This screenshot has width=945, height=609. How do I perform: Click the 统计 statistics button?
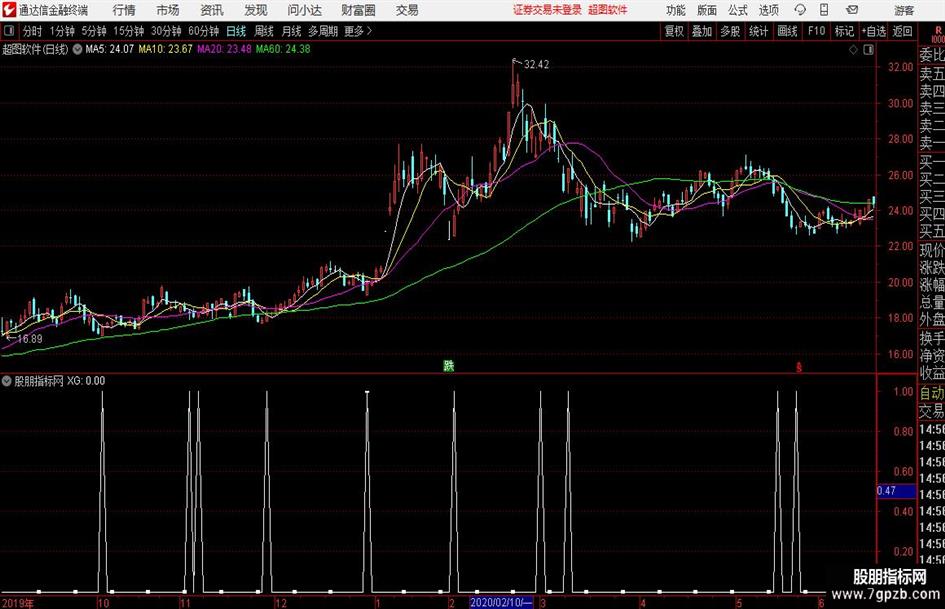click(758, 31)
